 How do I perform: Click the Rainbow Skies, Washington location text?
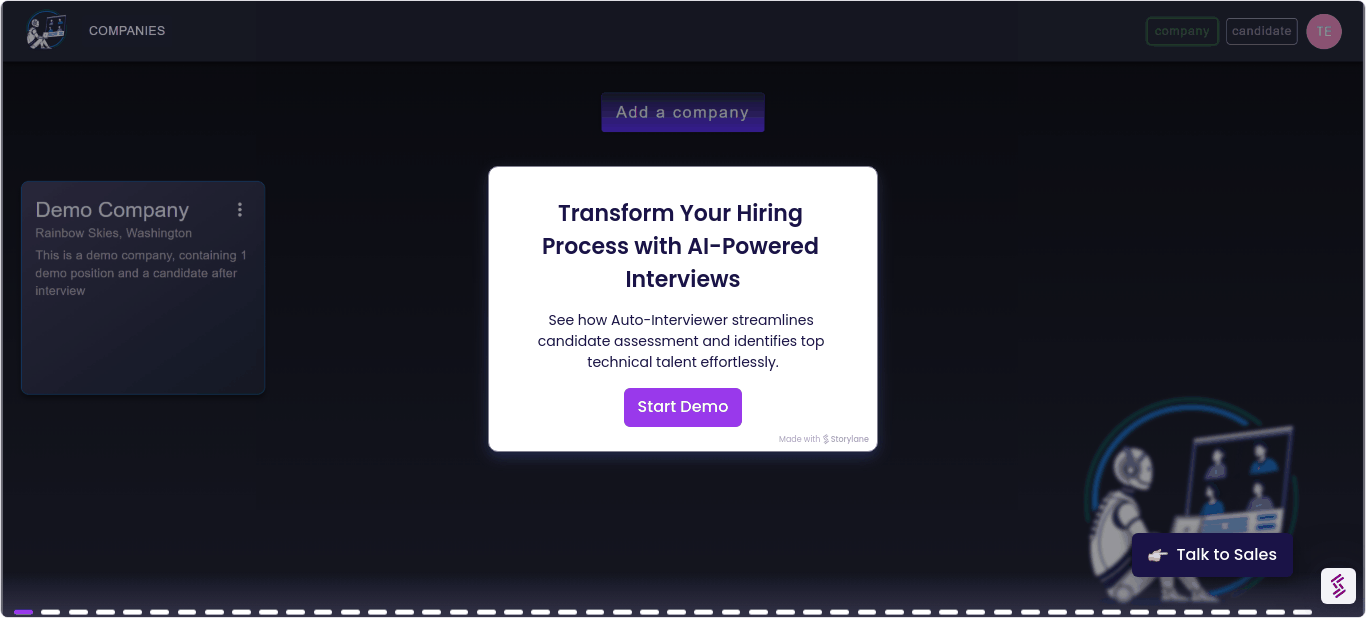click(x=113, y=233)
